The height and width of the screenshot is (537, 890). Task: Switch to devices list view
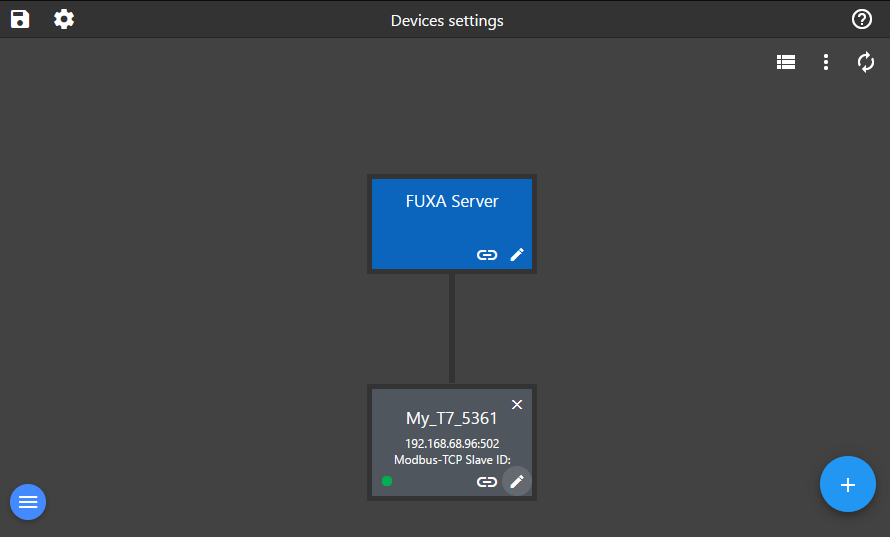(786, 62)
